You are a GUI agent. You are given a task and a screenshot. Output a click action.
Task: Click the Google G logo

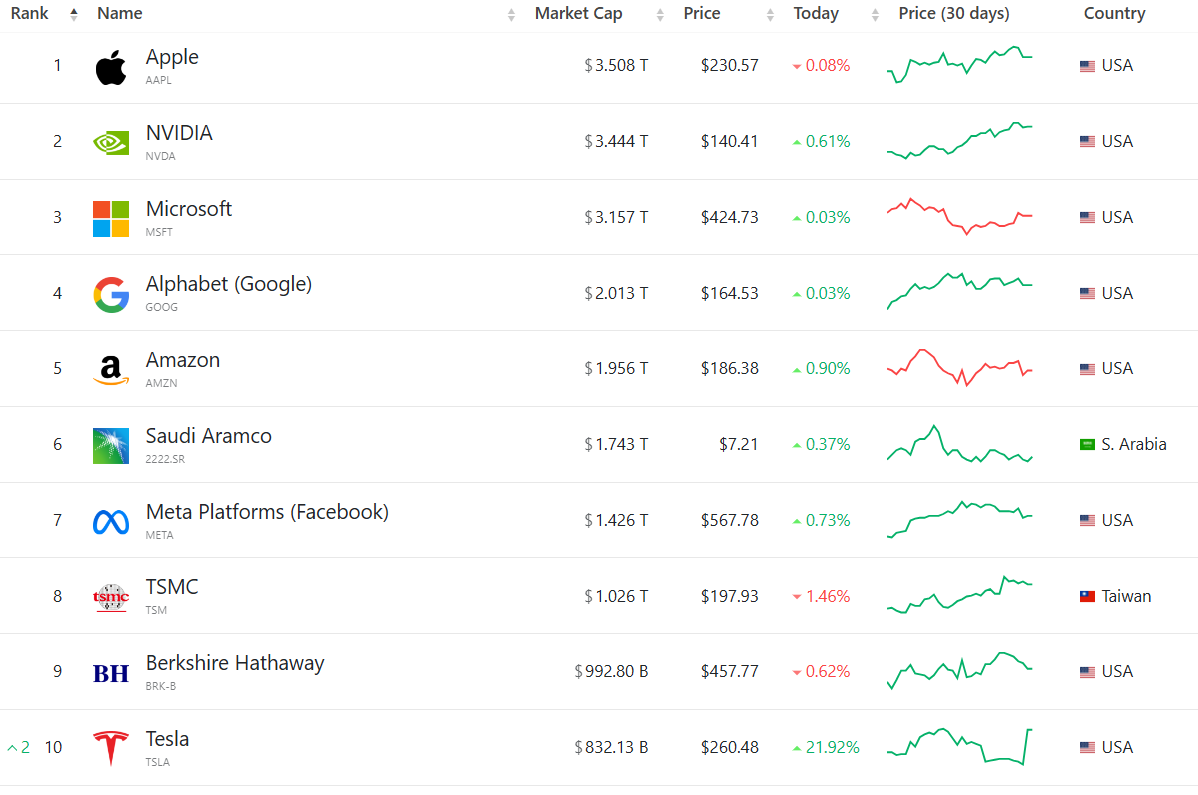pyautogui.click(x=111, y=295)
